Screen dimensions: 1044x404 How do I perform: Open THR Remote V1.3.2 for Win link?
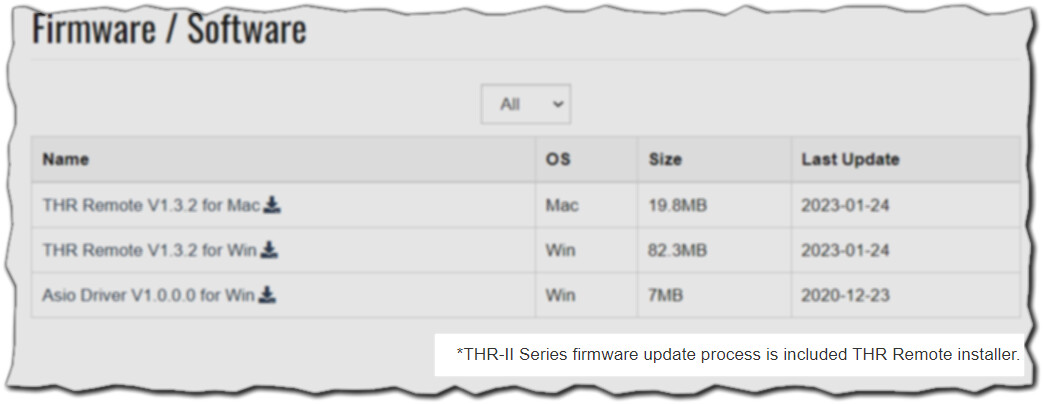click(150, 250)
